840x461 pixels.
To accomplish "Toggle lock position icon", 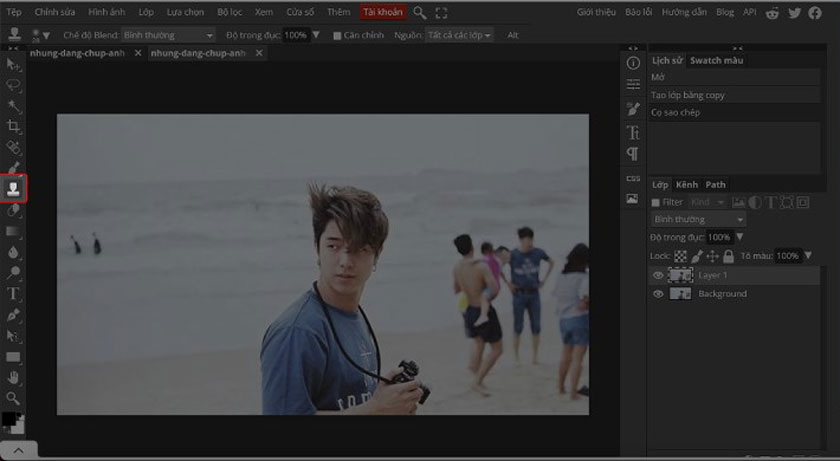I will pyautogui.click(x=712, y=256).
